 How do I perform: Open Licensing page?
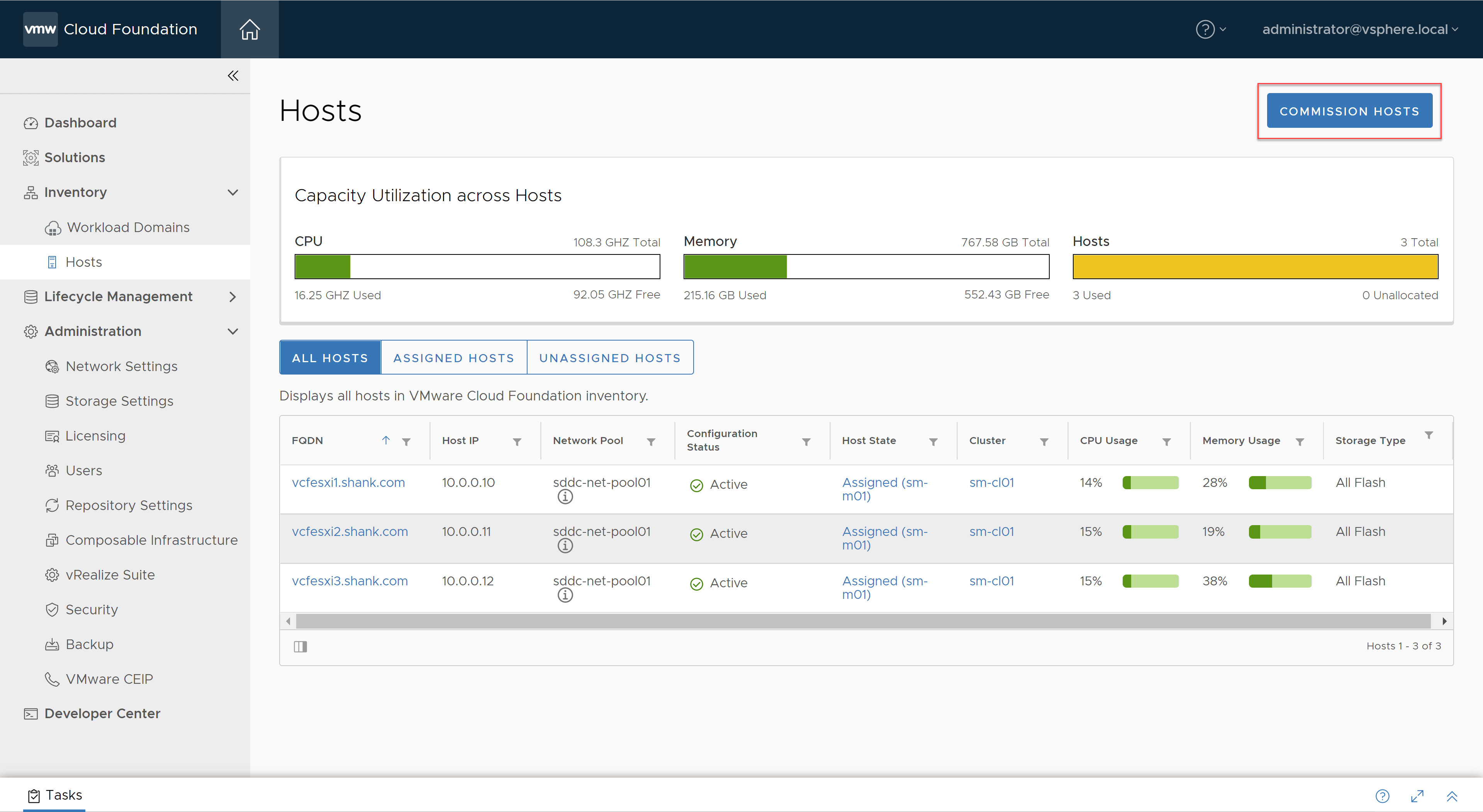point(95,436)
